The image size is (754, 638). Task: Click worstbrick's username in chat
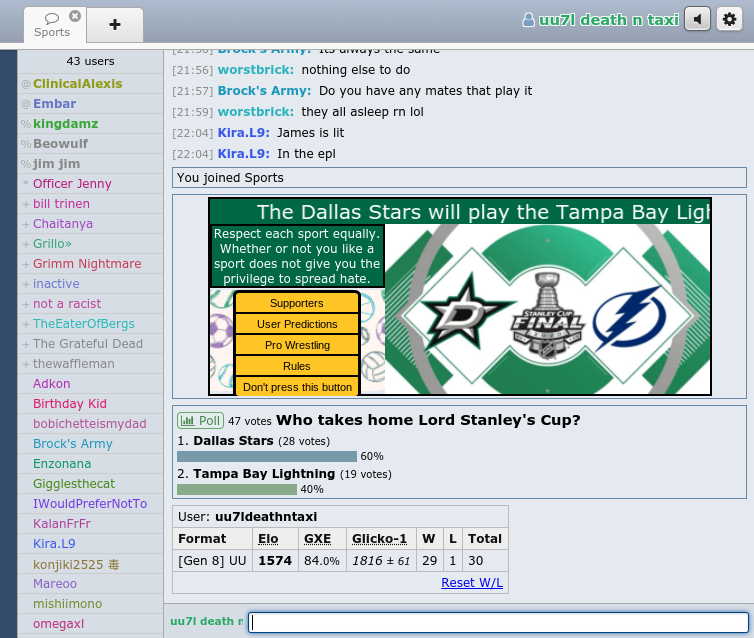[256, 70]
